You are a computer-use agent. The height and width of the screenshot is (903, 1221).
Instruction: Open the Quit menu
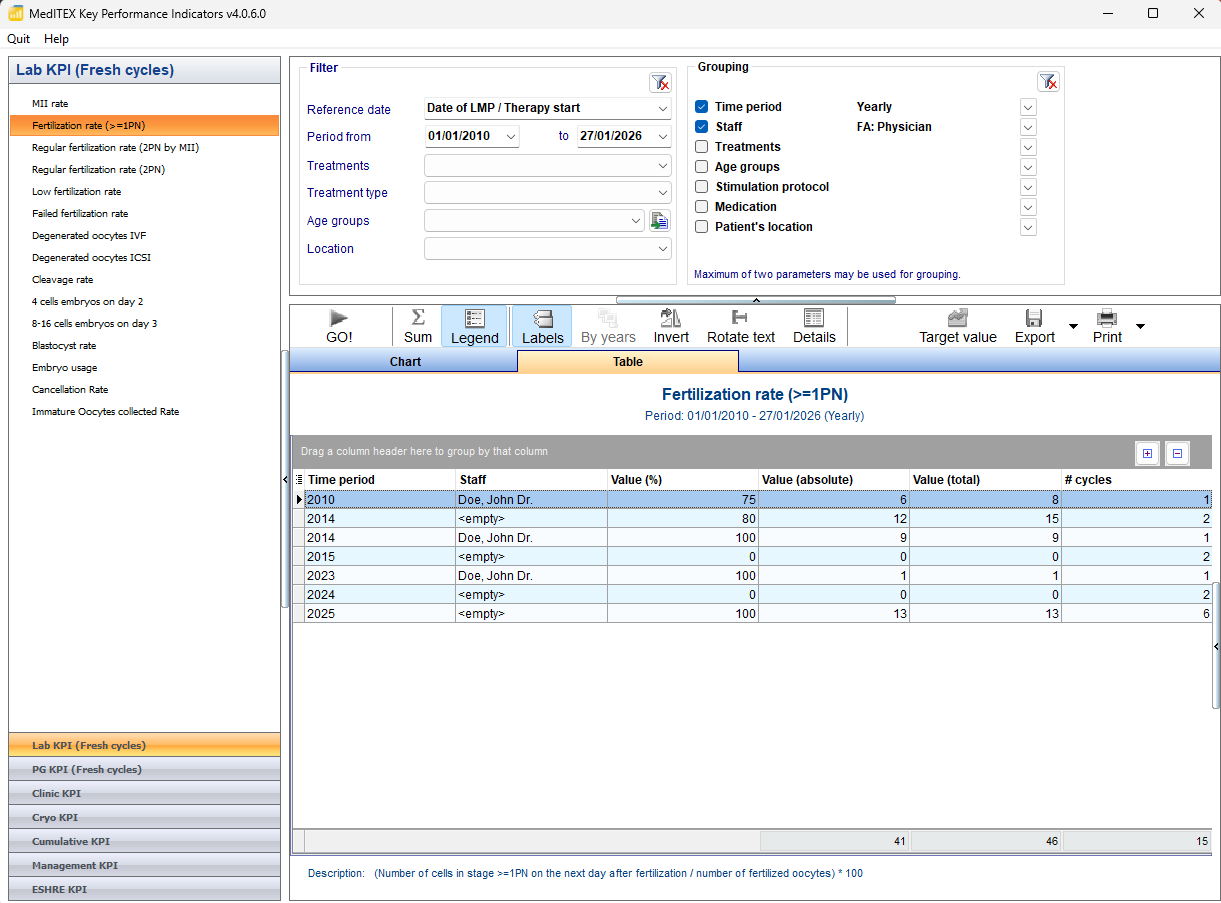[x=19, y=39]
